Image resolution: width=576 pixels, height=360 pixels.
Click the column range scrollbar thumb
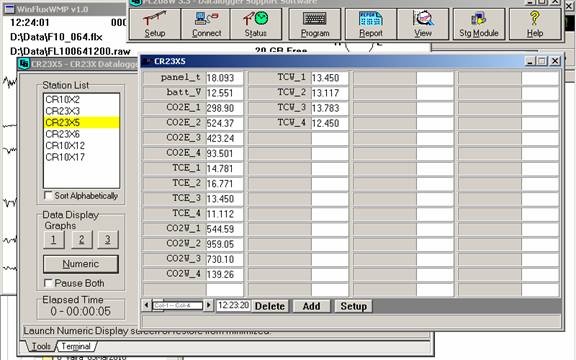177,305
